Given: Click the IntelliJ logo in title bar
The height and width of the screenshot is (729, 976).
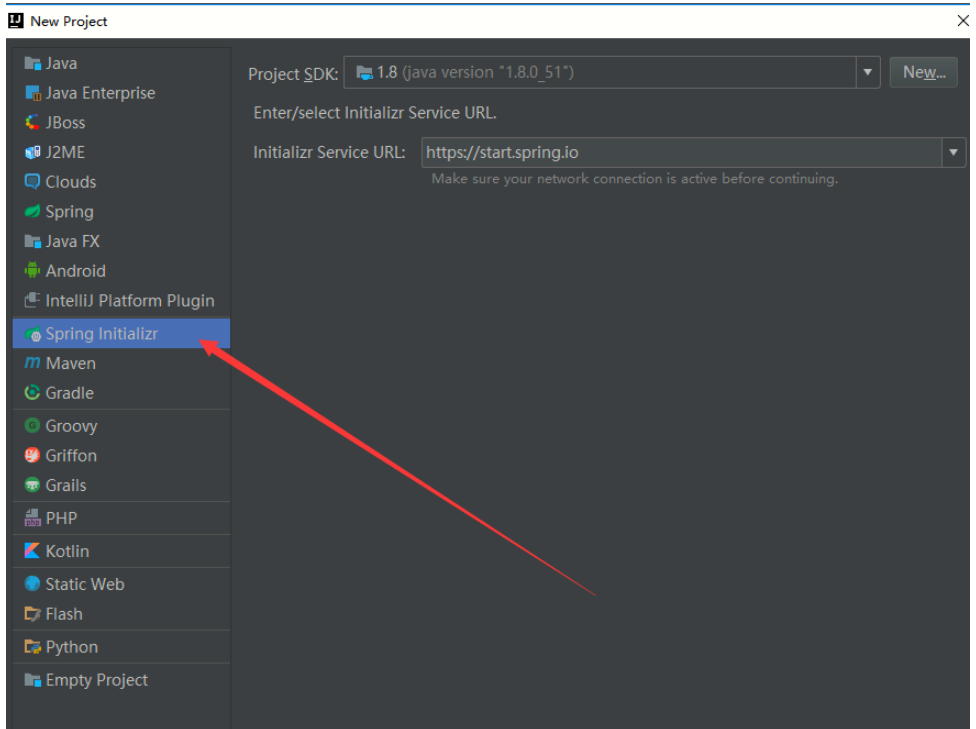Looking at the screenshot, I should [16, 21].
